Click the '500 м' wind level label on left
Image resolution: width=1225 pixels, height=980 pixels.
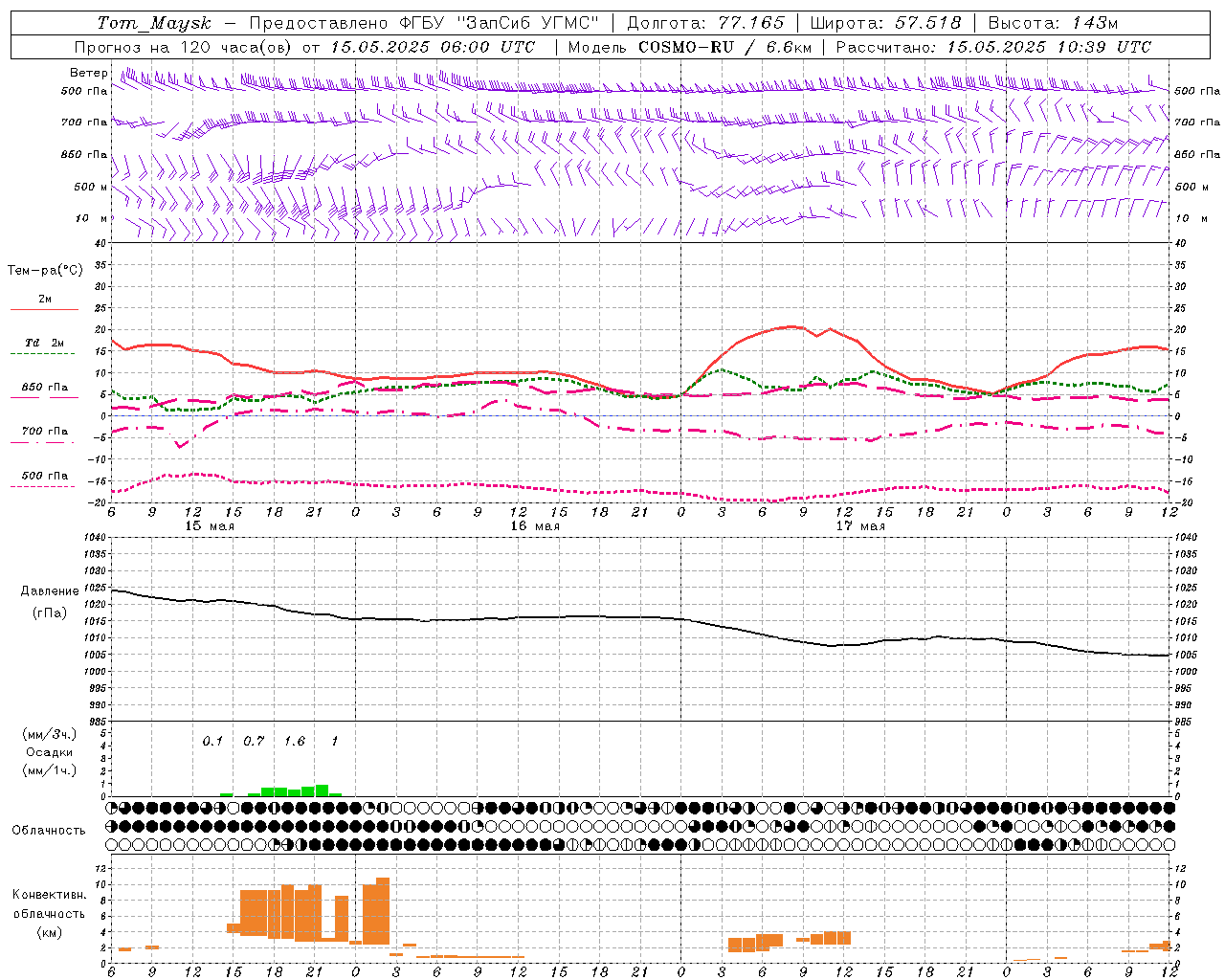click(91, 187)
